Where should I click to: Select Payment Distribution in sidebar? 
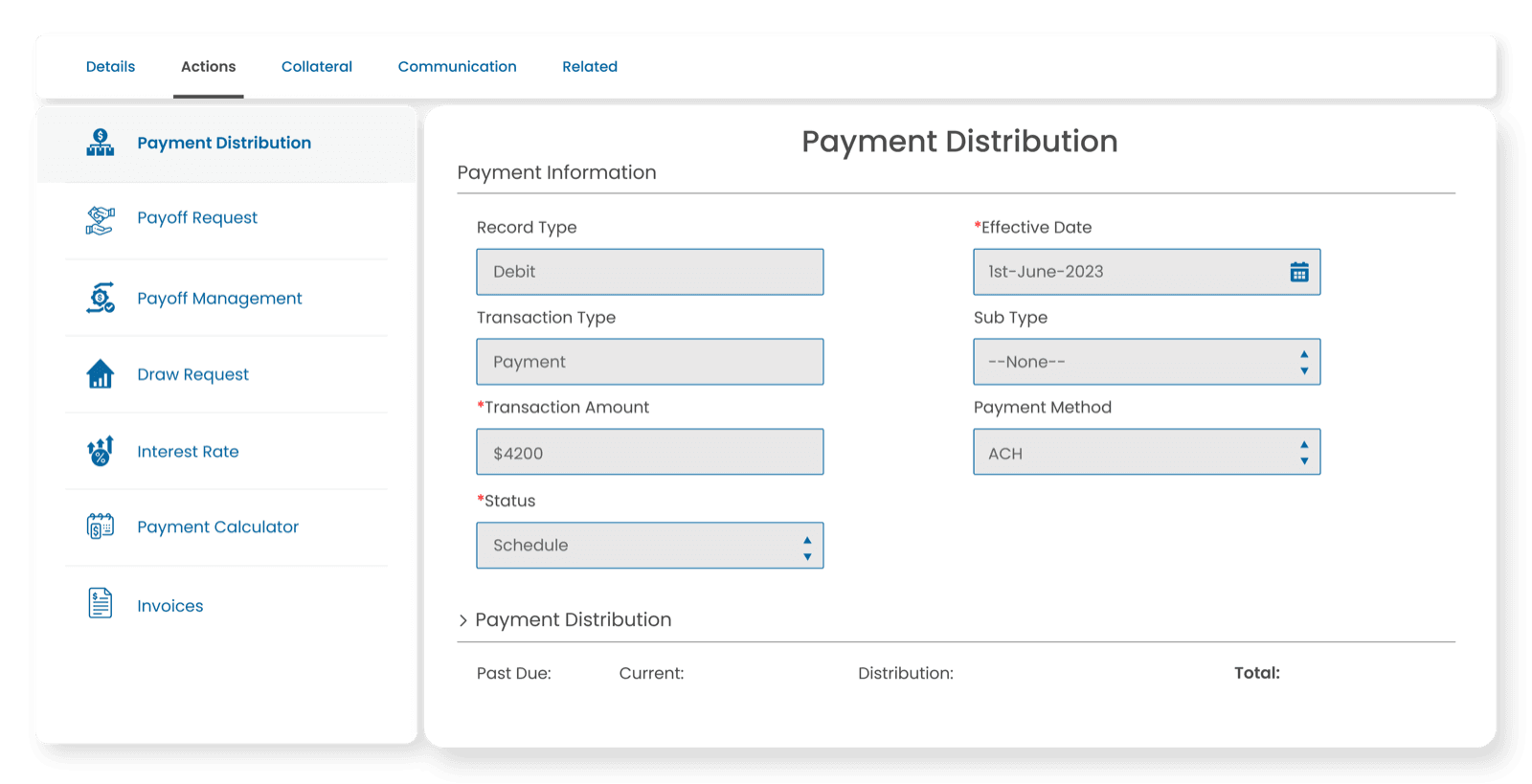tap(226, 144)
